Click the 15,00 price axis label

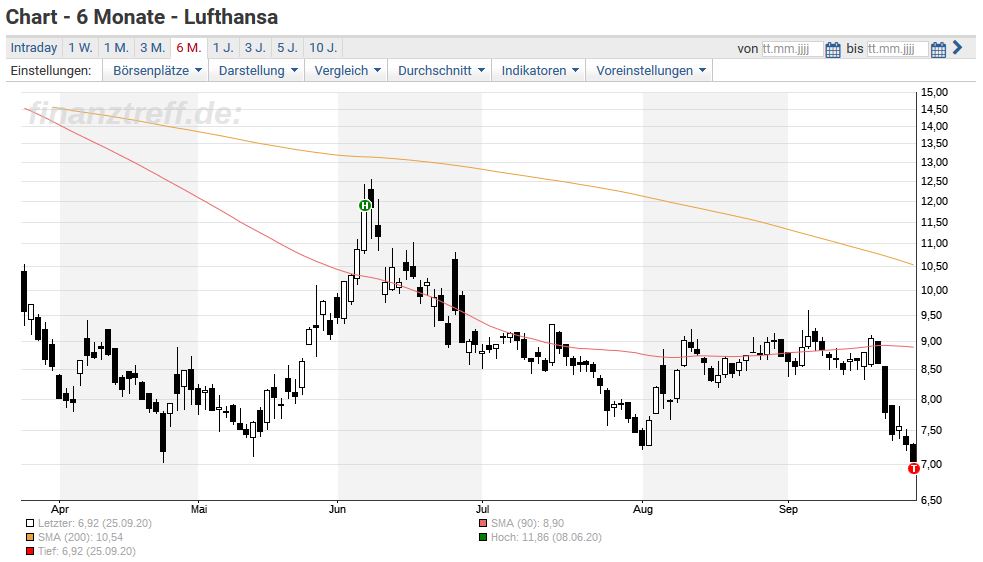(x=934, y=92)
